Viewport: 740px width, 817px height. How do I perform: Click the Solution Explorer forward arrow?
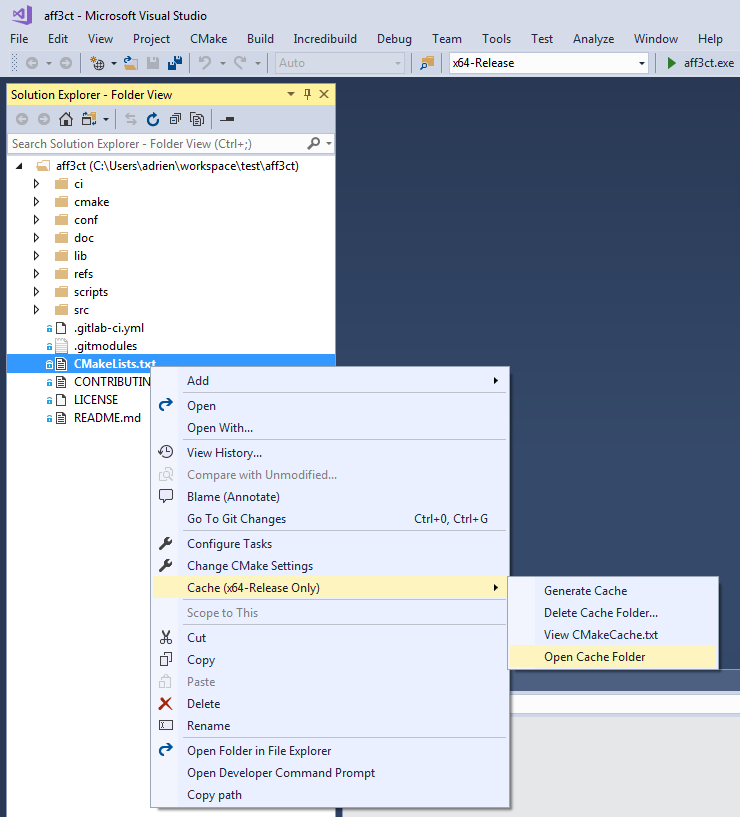[x=44, y=119]
